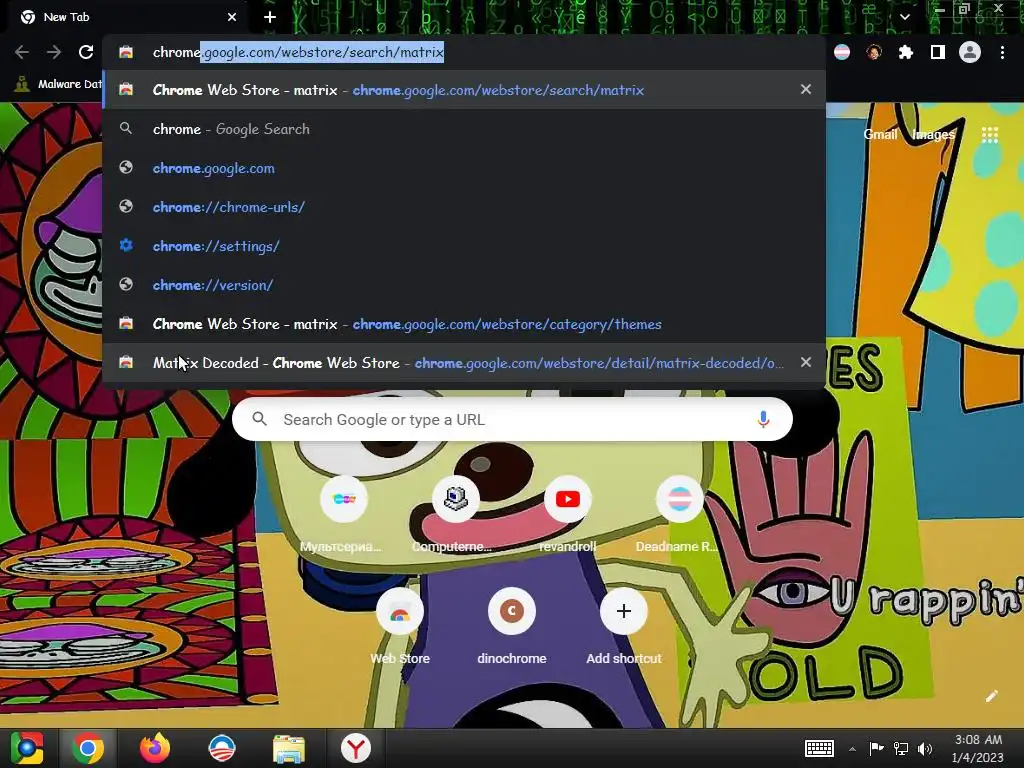Open the Google apps grid
Screen dimensions: 1024x768
(x=989, y=135)
